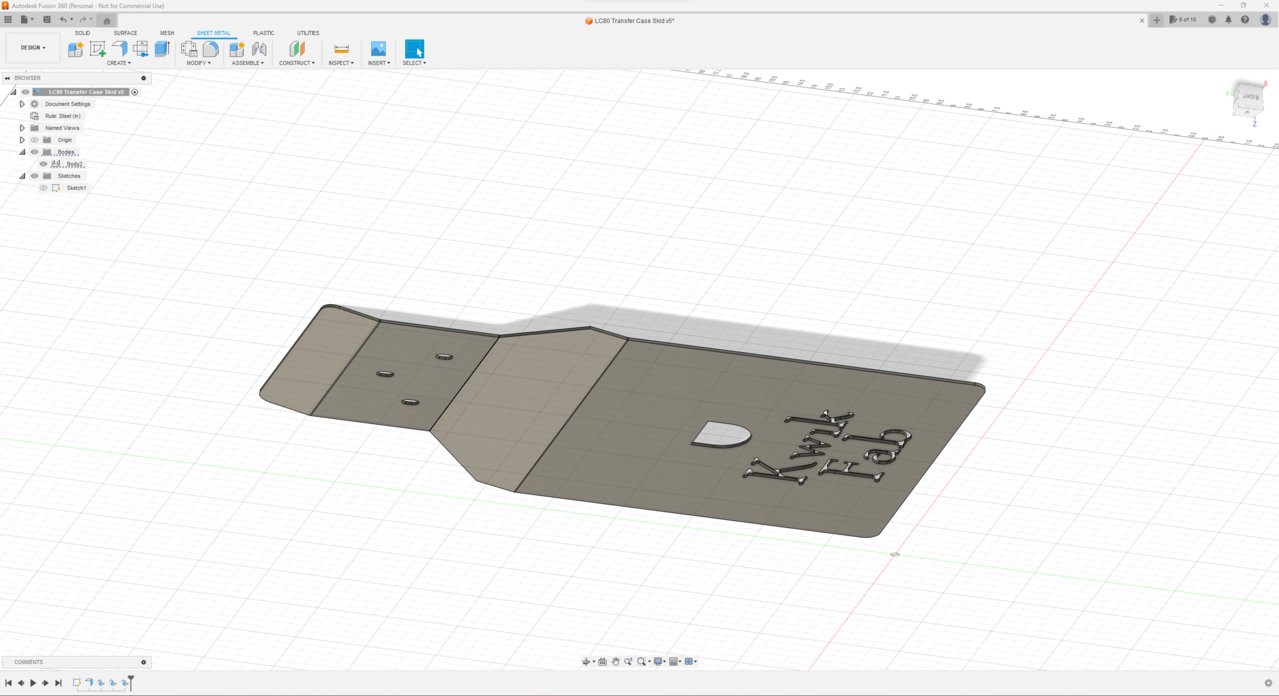Open the ASSEMBLE dropdown menu
The height and width of the screenshot is (696, 1279).
tap(248, 63)
